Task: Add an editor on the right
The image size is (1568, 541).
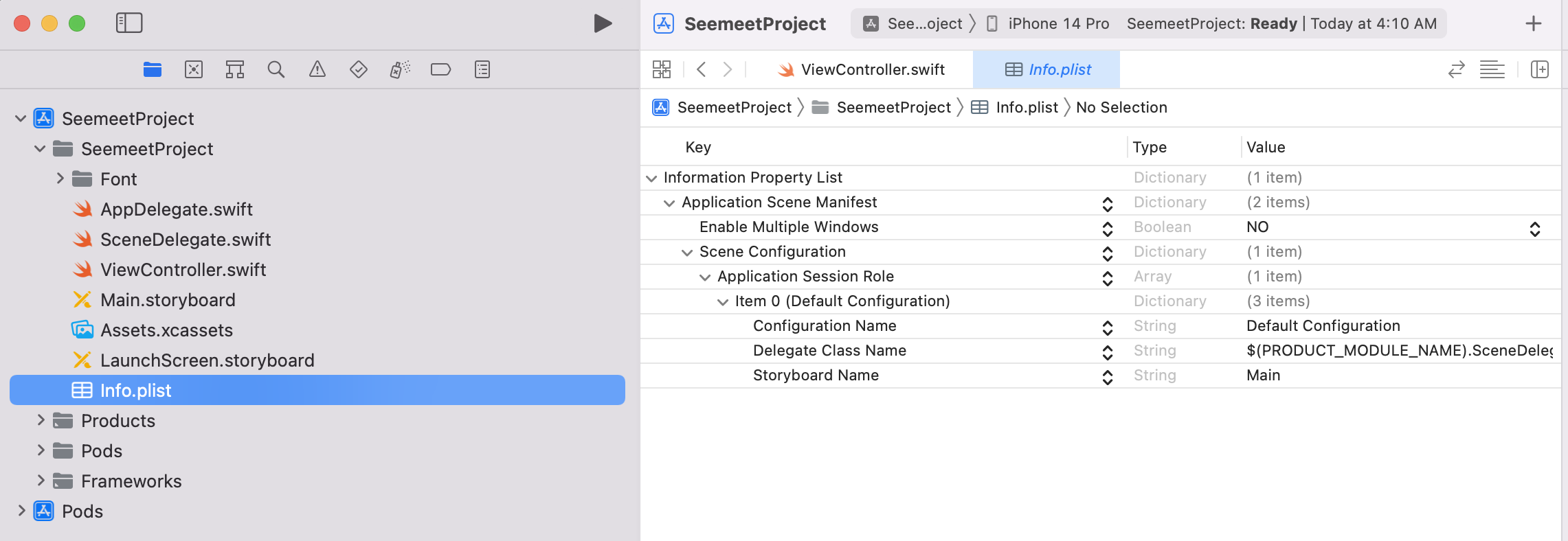Action: tap(1540, 69)
